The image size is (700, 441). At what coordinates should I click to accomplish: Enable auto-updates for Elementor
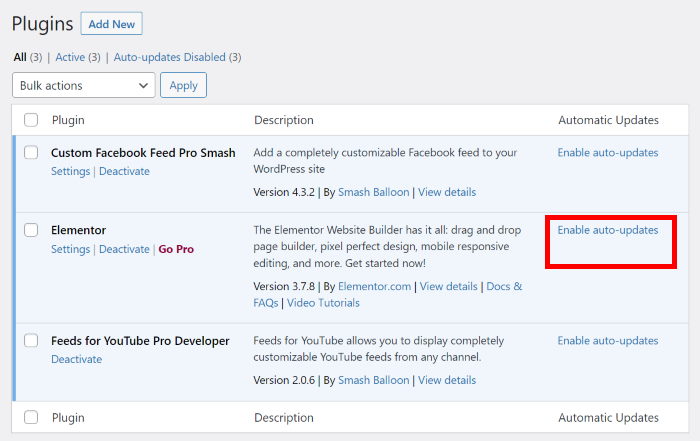(x=608, y=230)
